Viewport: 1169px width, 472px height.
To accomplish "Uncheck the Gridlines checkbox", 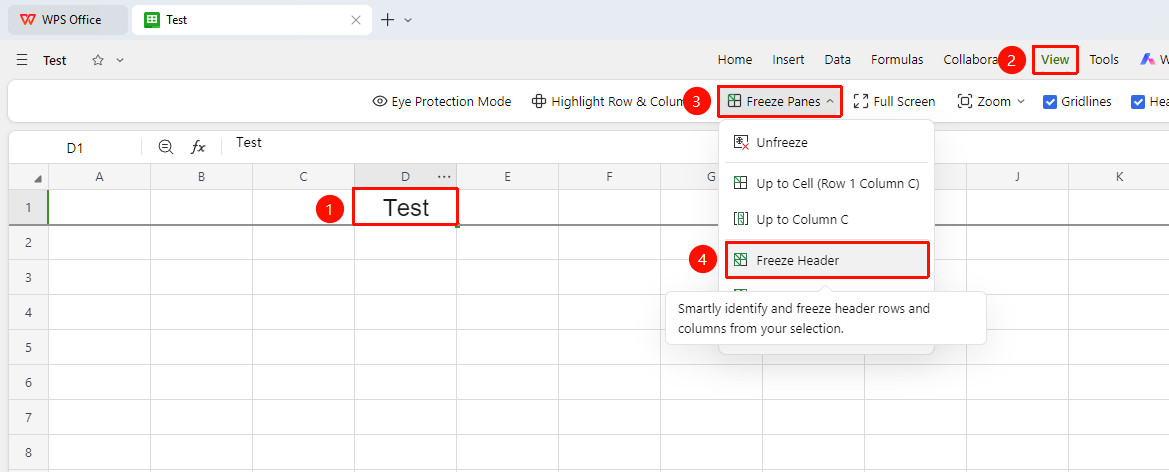I will (1050, 101).
